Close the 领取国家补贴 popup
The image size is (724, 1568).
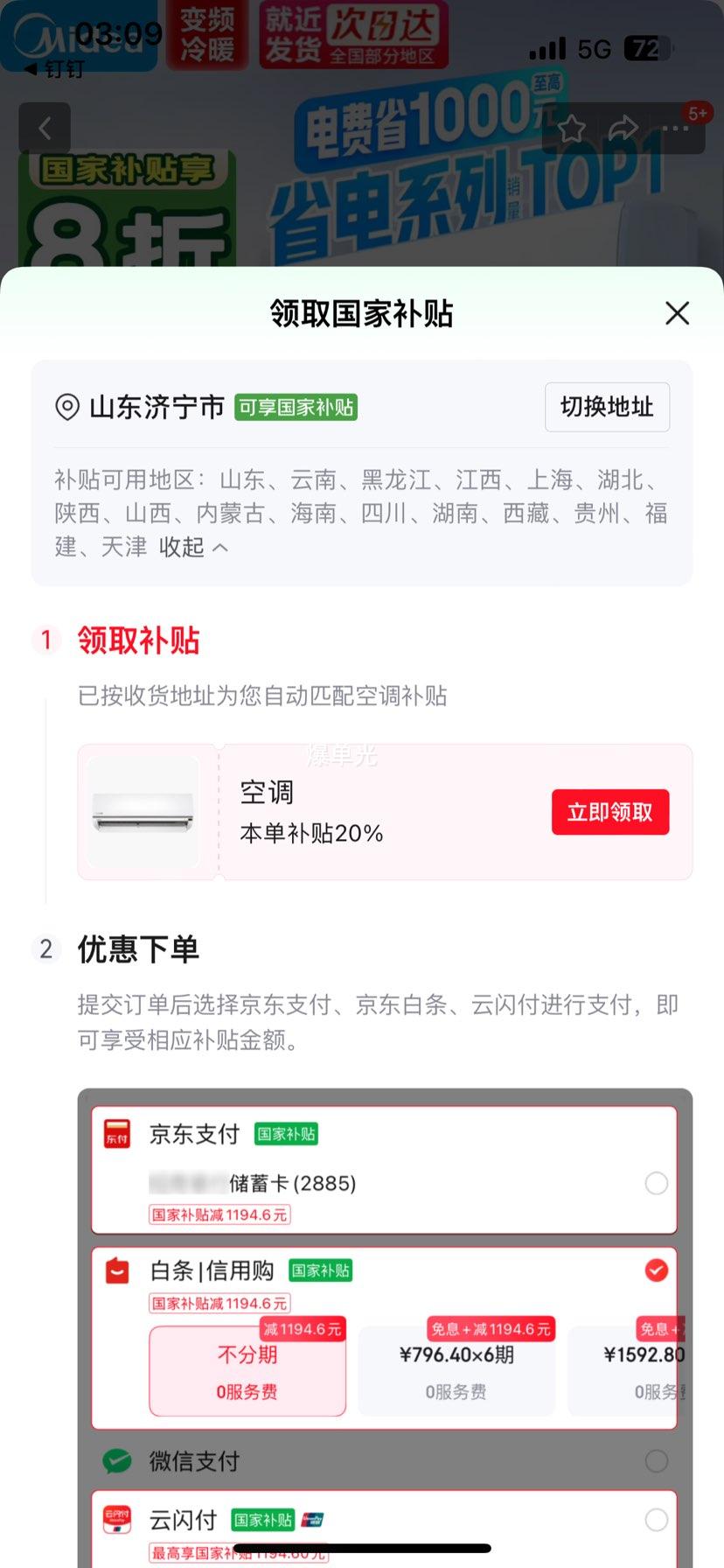[677, 313]
